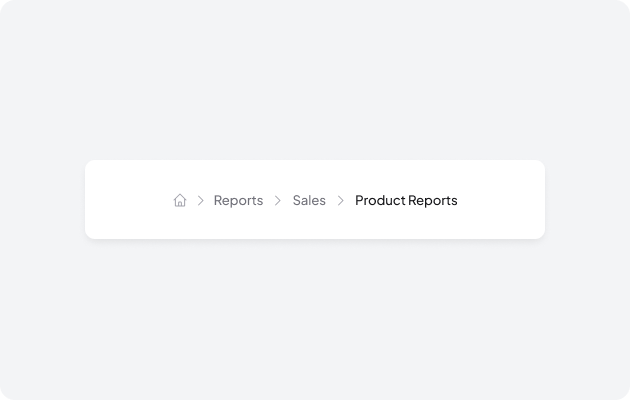Viewport: 630px width, 400px height.
Task: Click the Product Reports current page label
Action: pos(406,200)
